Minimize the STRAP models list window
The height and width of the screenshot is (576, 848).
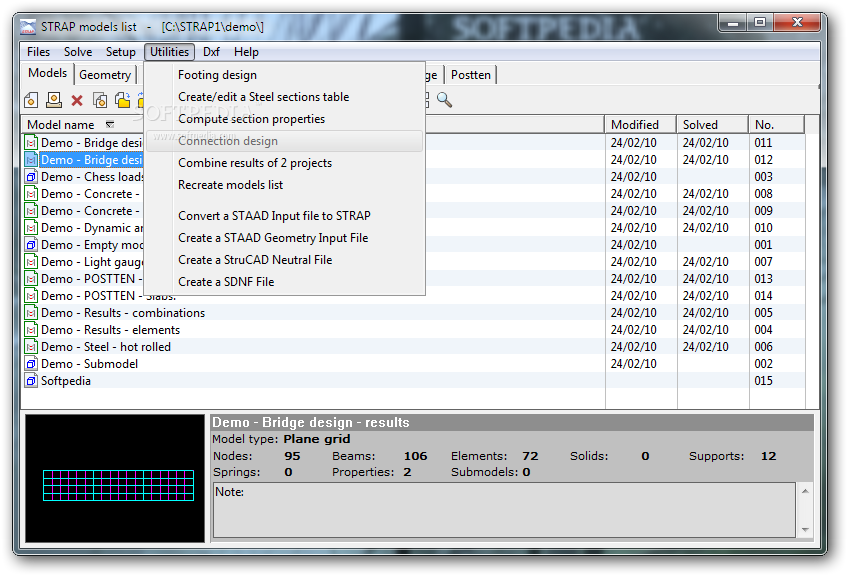733,23
